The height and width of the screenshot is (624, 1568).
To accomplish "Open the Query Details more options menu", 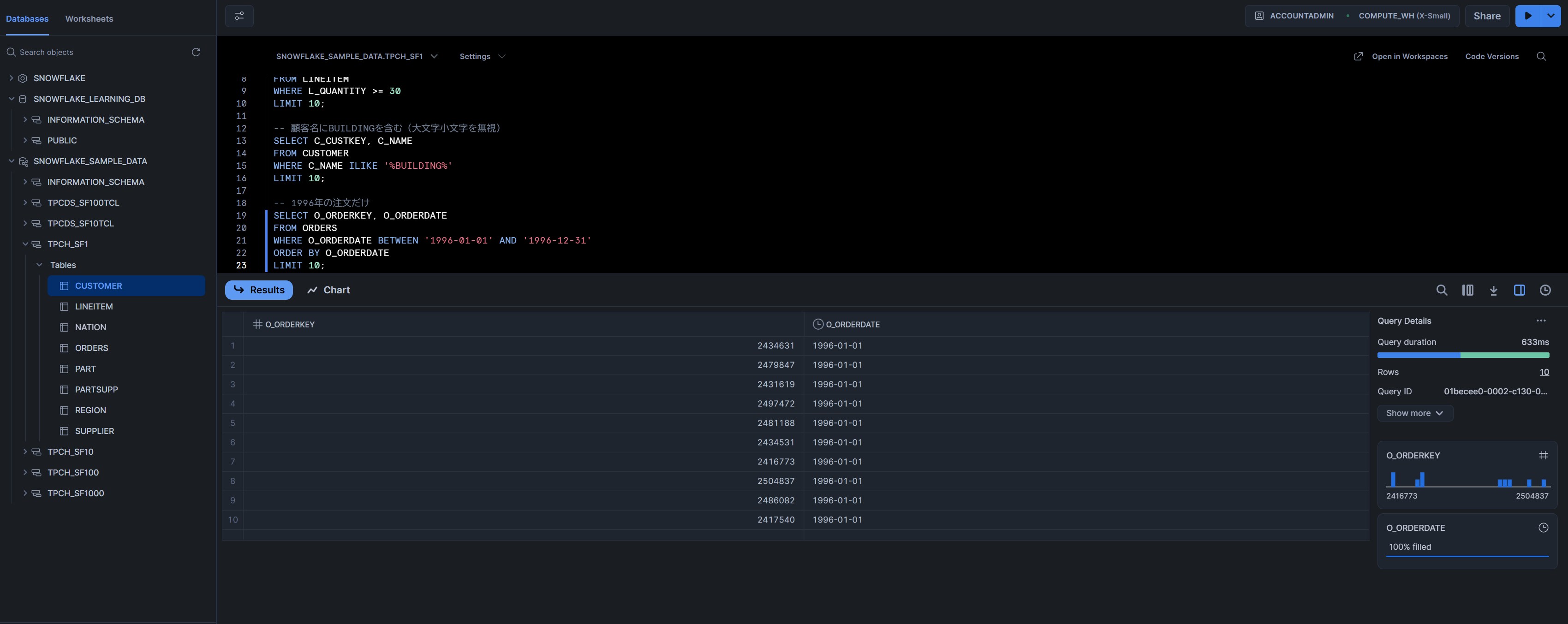I will point(1541,321).
